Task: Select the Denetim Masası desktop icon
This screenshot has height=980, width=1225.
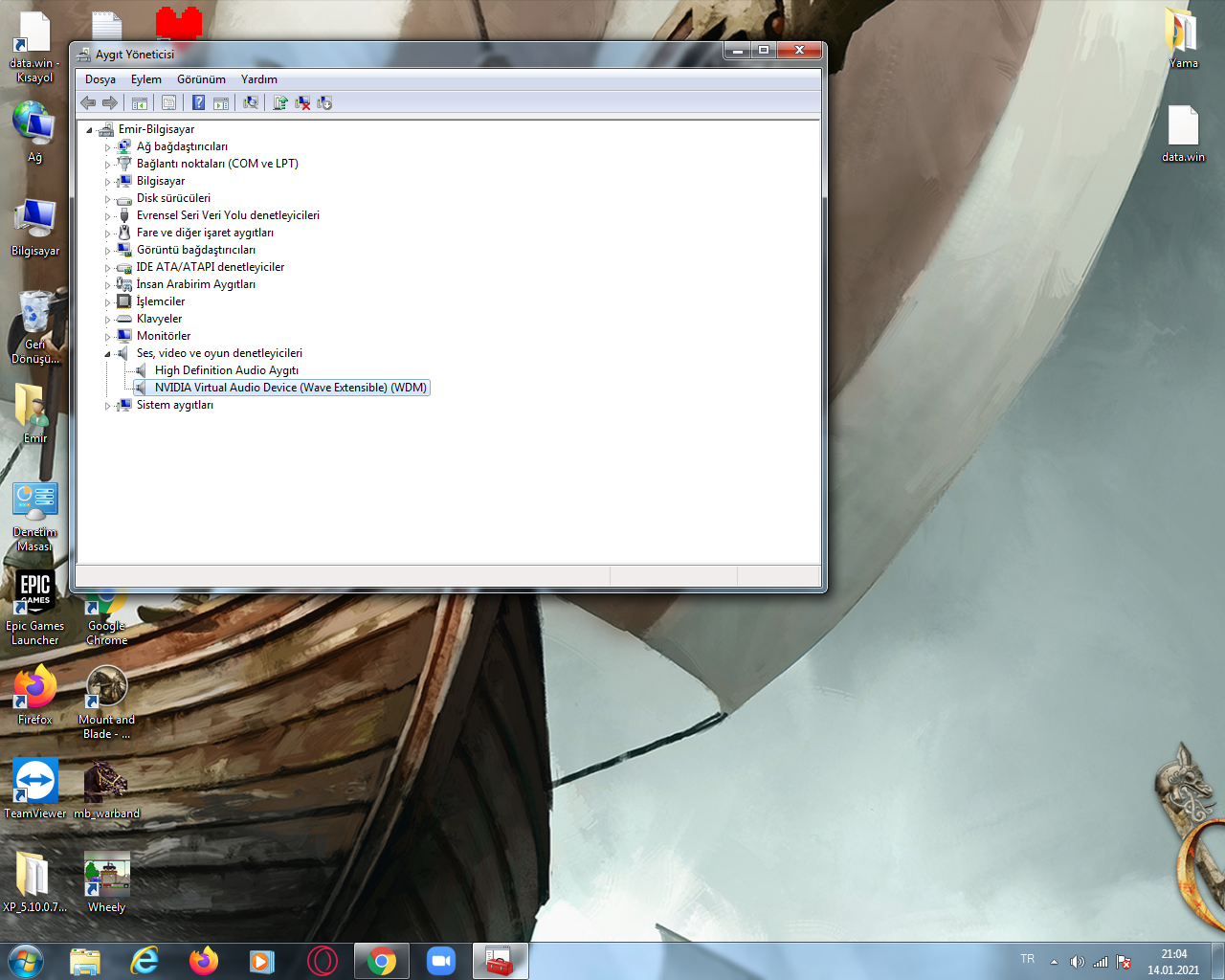Action: [35, 517]
